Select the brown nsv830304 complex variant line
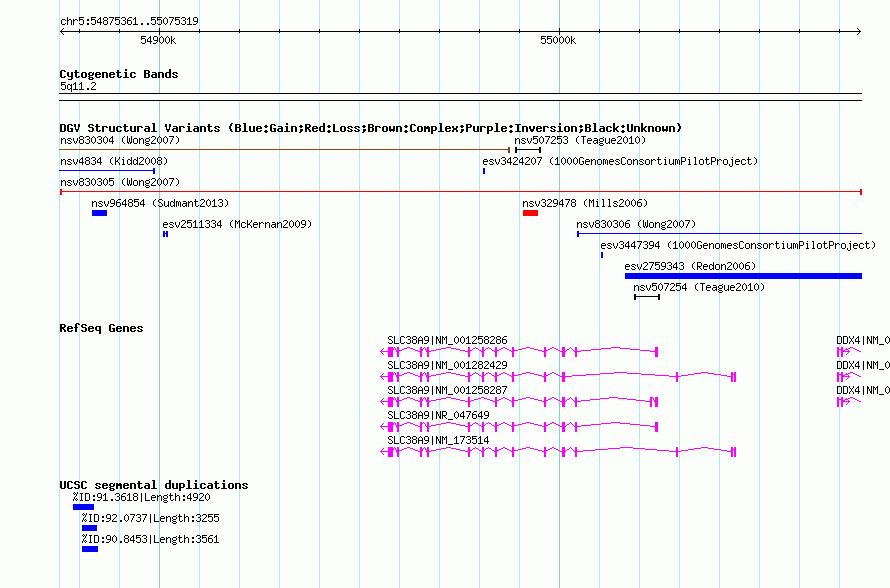This screenshot has height=588, width=890. click(285, 150)
